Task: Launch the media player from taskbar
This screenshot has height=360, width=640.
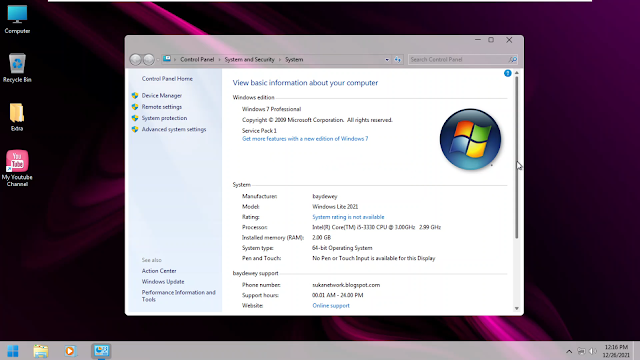Action: pos(70,351)
